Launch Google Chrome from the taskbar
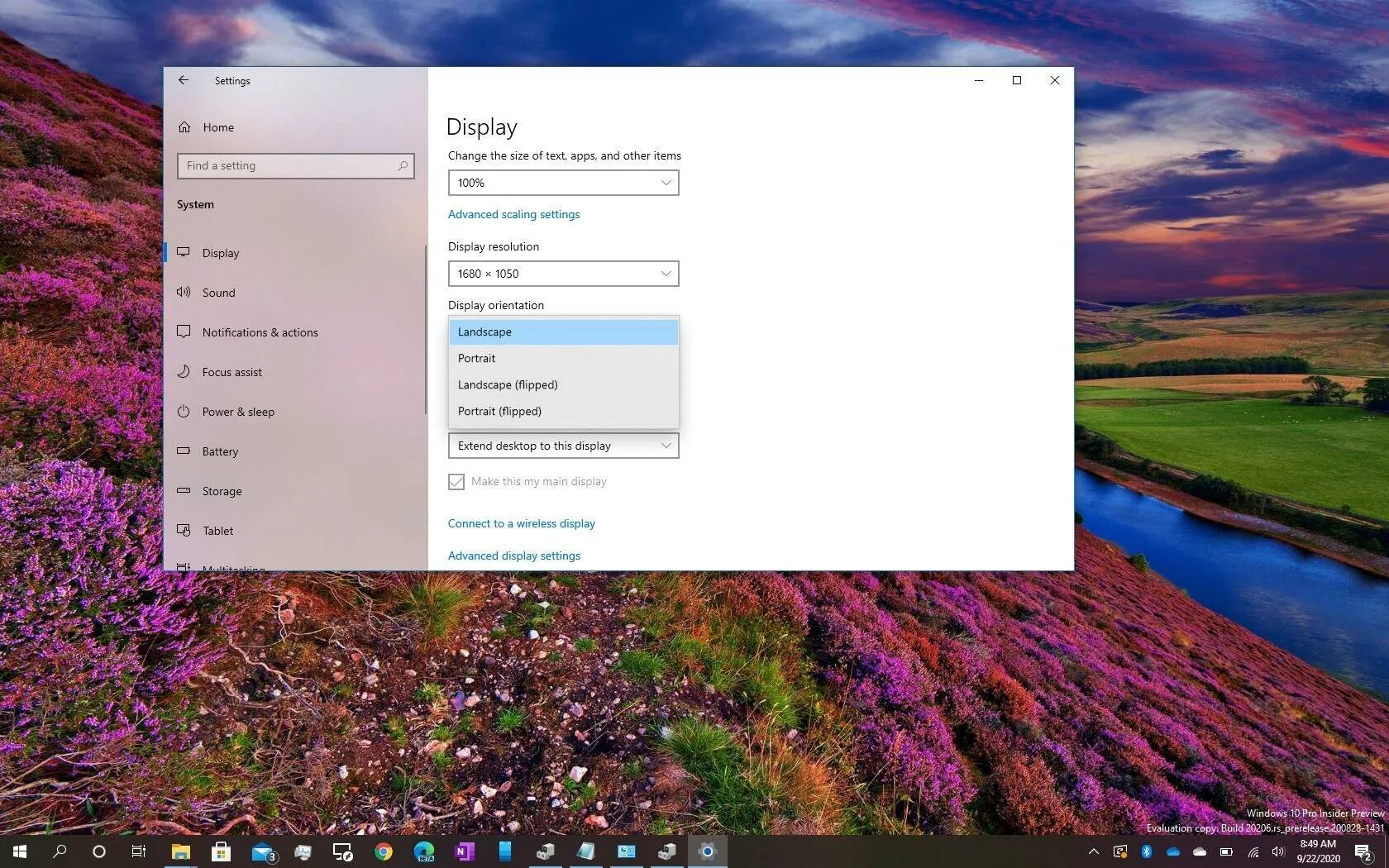This screenshot has width=1389, height=868. 383,851
